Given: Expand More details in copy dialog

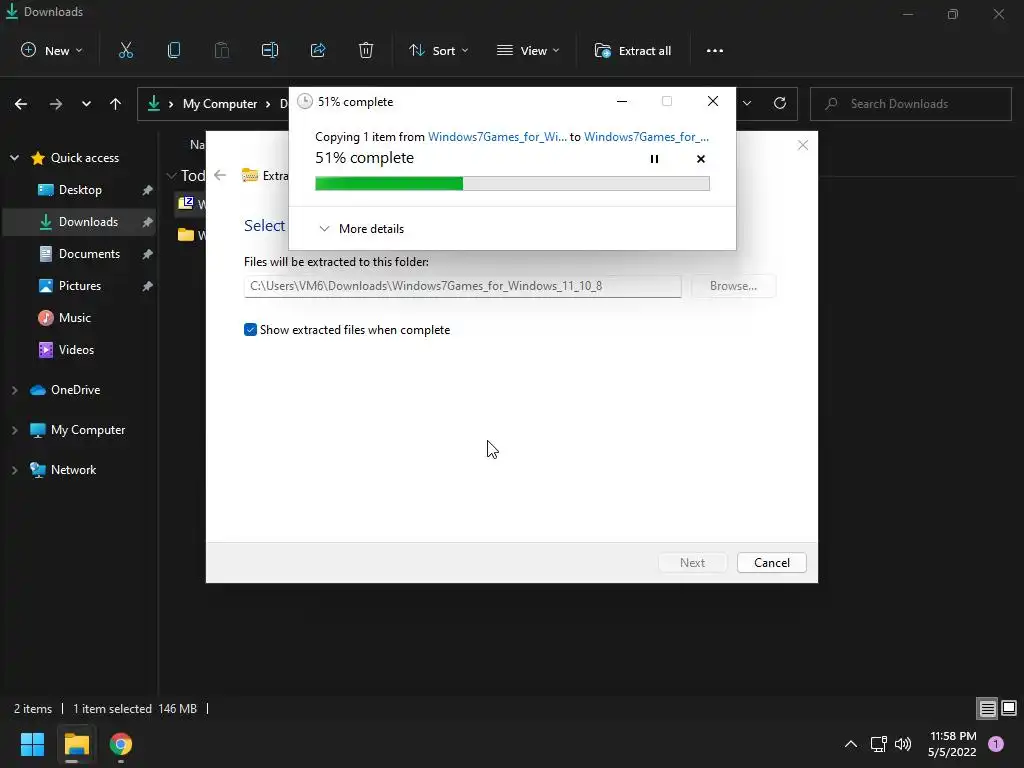Looking at the screenshot, I should (362, 229).
